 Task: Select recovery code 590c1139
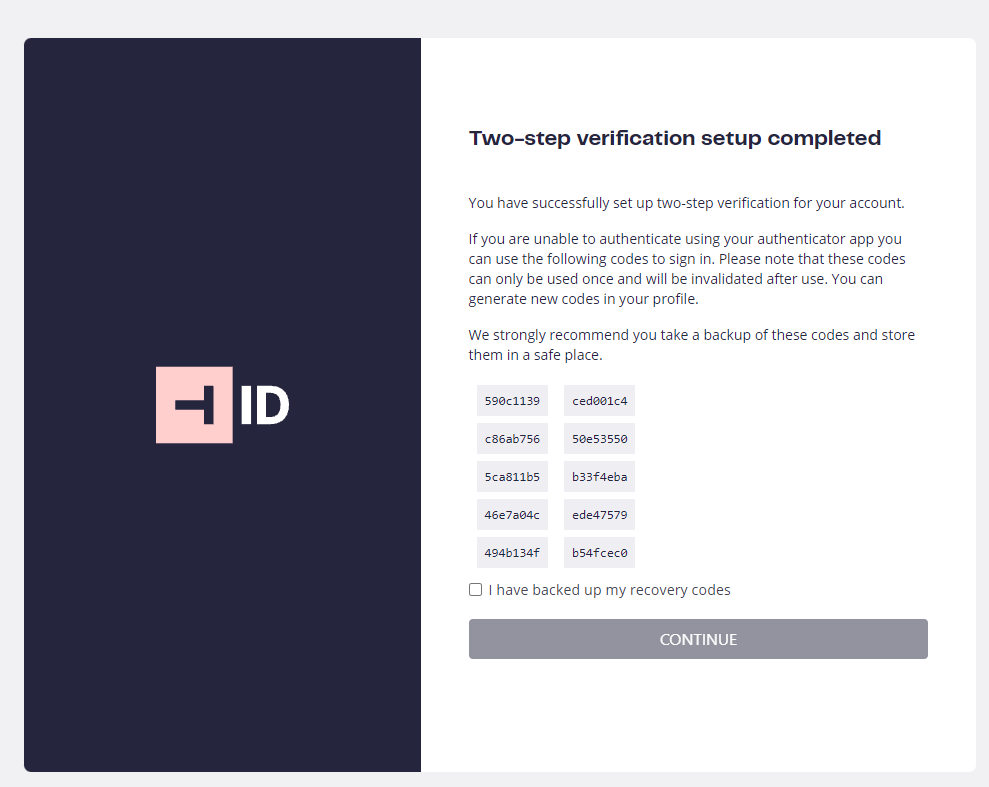pos(512,401)
